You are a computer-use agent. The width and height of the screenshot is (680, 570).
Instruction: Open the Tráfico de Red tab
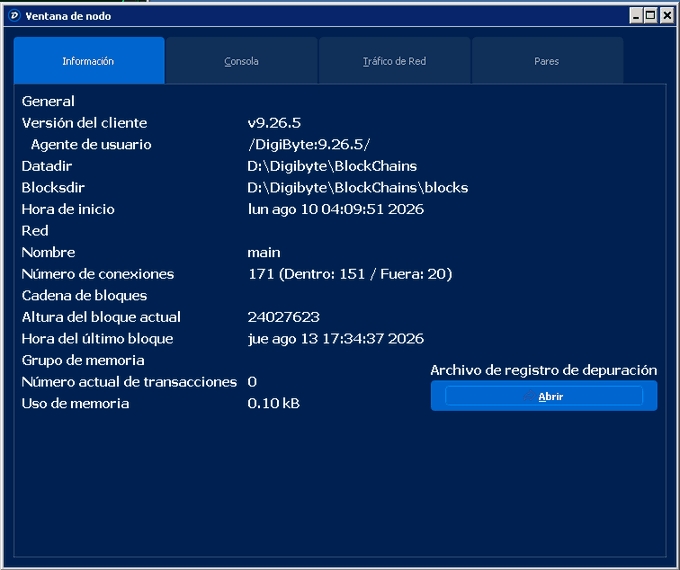click(394, 61)
